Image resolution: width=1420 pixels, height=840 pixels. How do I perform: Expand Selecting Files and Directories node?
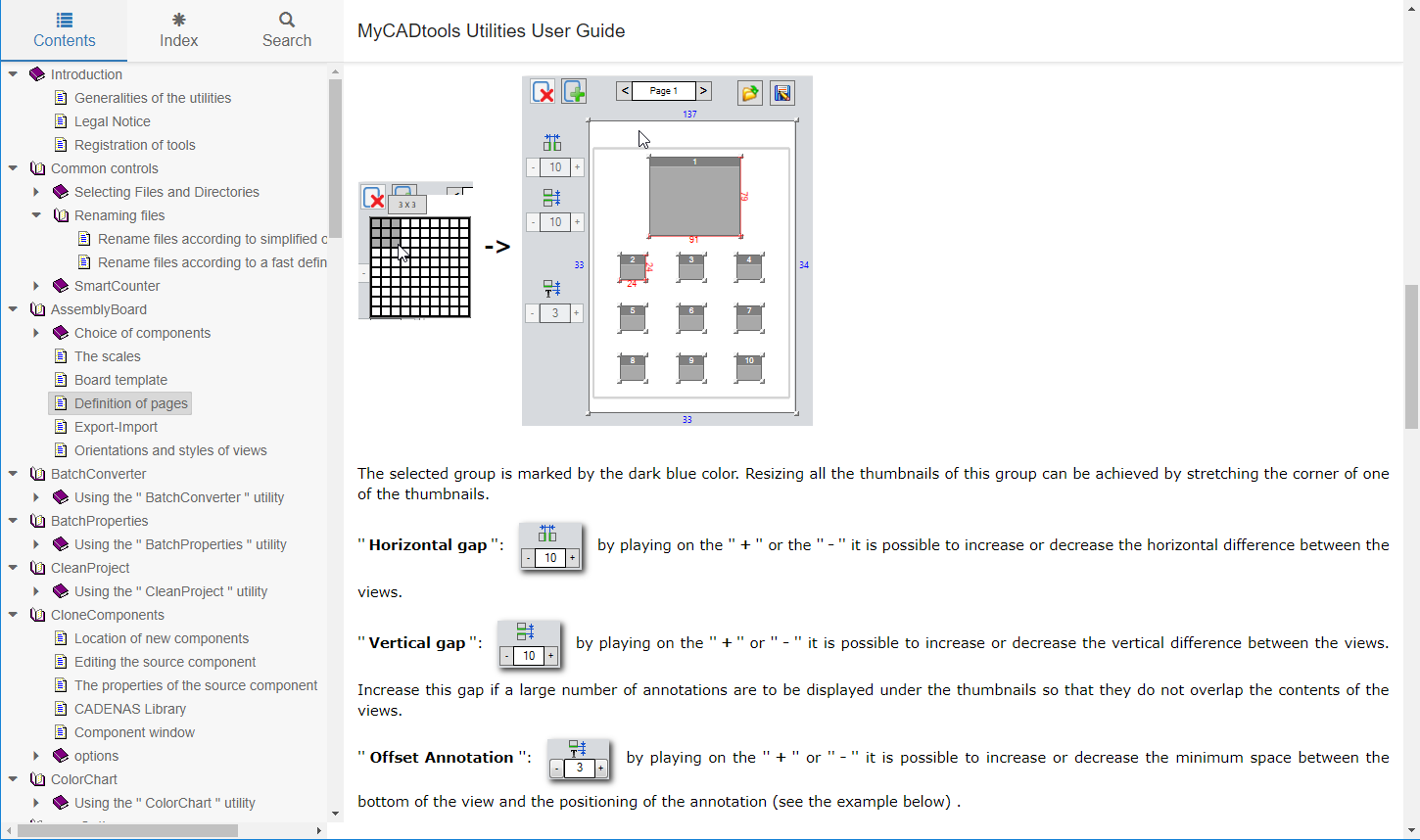(36, 192)
